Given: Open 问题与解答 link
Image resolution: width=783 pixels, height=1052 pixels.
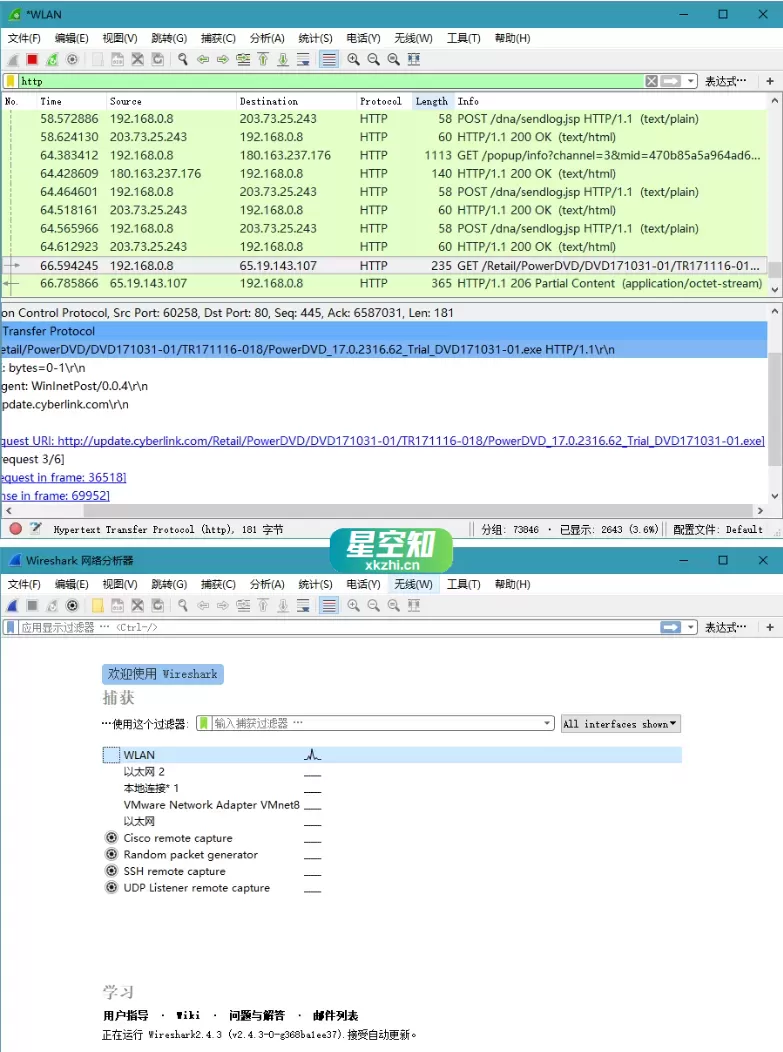Looking at the screenshot, I should point(257,1016).
